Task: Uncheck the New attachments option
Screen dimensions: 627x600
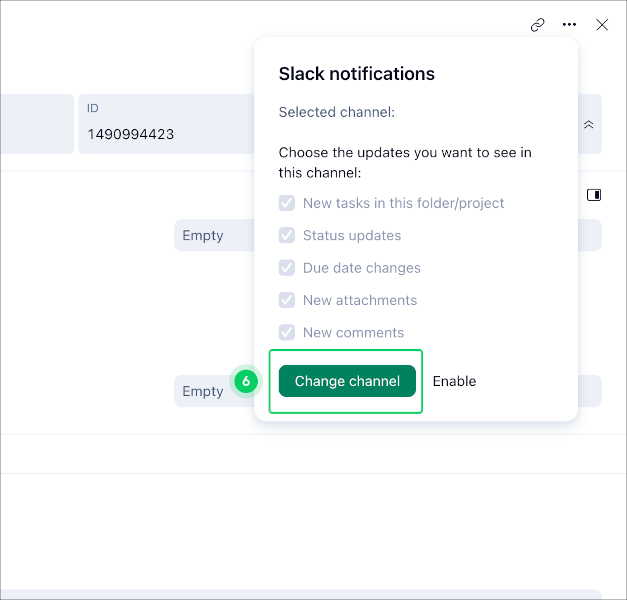Action: click(x=287, y=300)
